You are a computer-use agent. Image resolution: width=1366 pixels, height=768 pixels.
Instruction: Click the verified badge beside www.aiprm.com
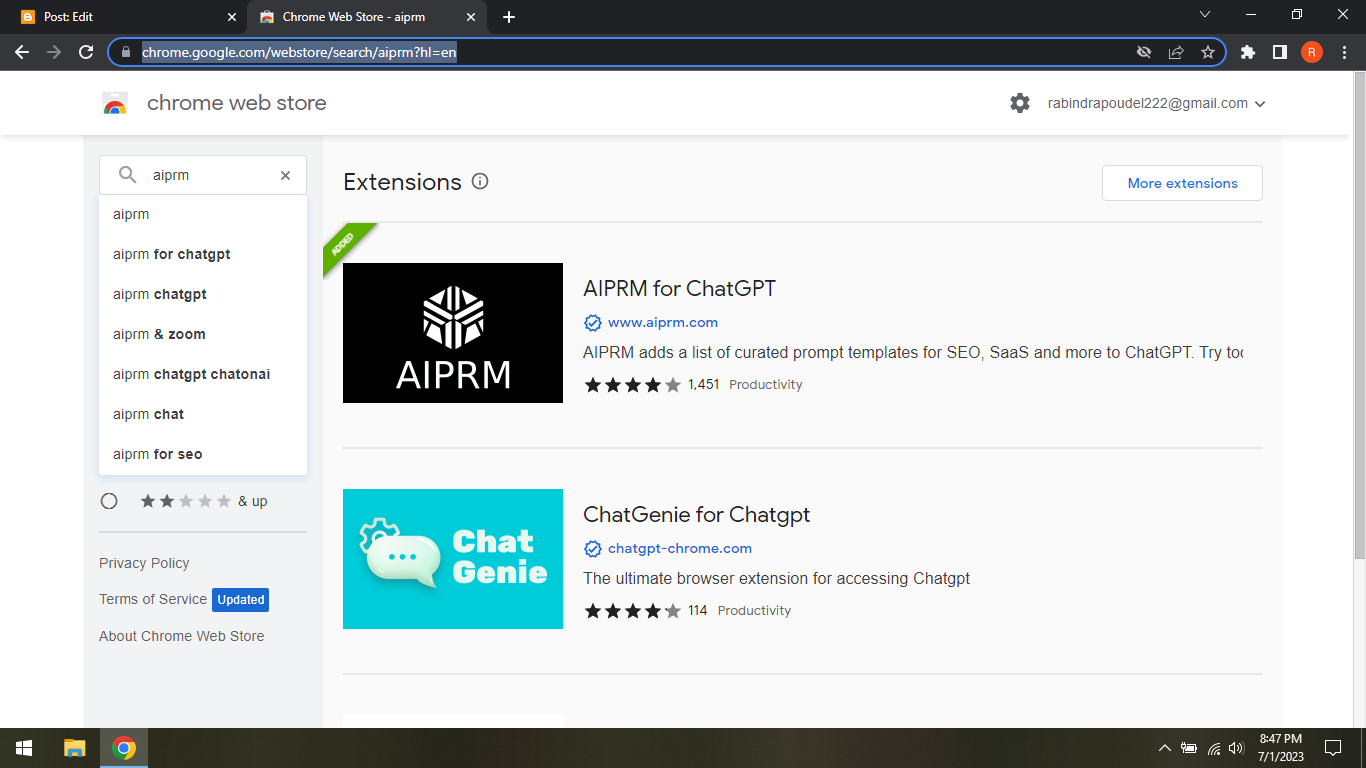pyautogui.click(x=592, y=323)
